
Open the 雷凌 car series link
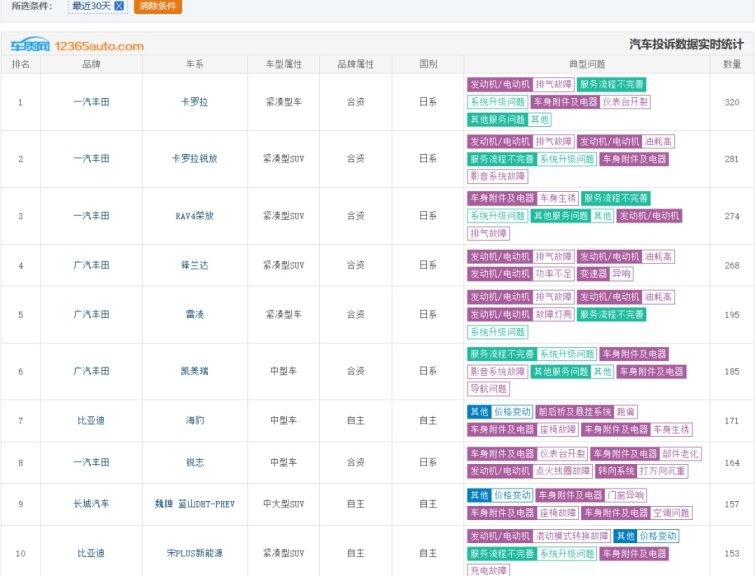(x=195, y=314)
